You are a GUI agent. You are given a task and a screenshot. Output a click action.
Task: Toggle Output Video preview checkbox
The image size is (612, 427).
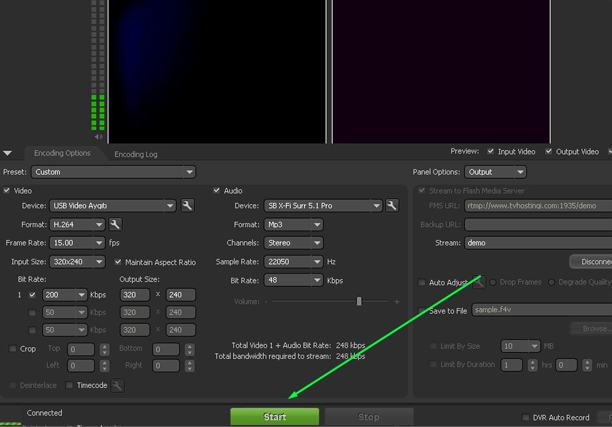pyautogui.click(x=549, y=151)
